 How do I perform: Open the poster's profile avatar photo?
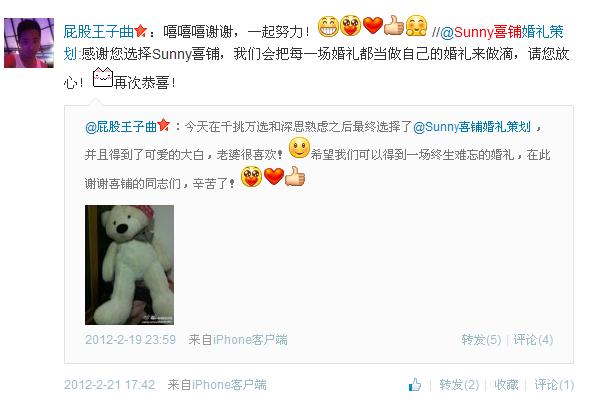click(x=29, y=43)
